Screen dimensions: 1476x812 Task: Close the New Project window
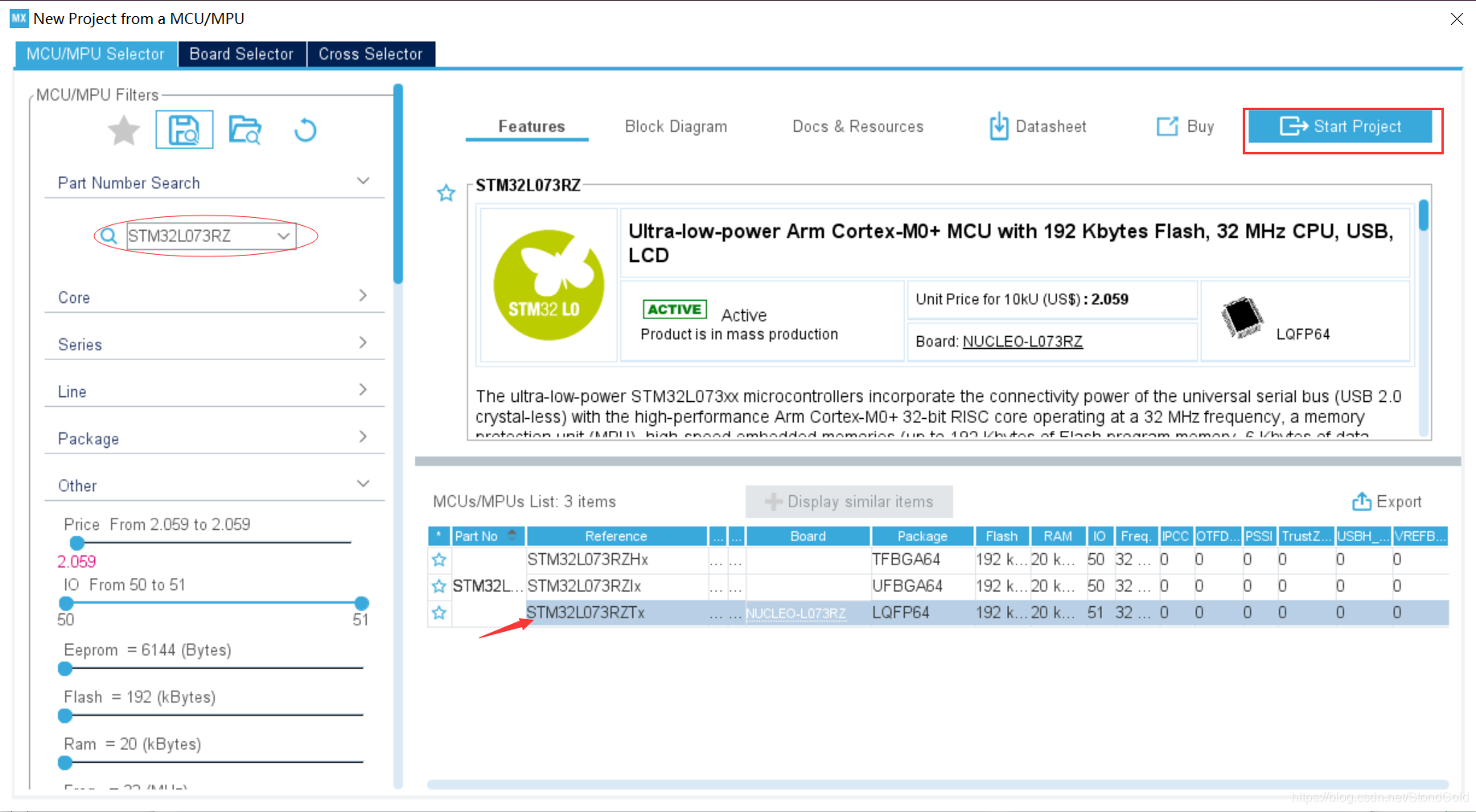coord(1457,18)
